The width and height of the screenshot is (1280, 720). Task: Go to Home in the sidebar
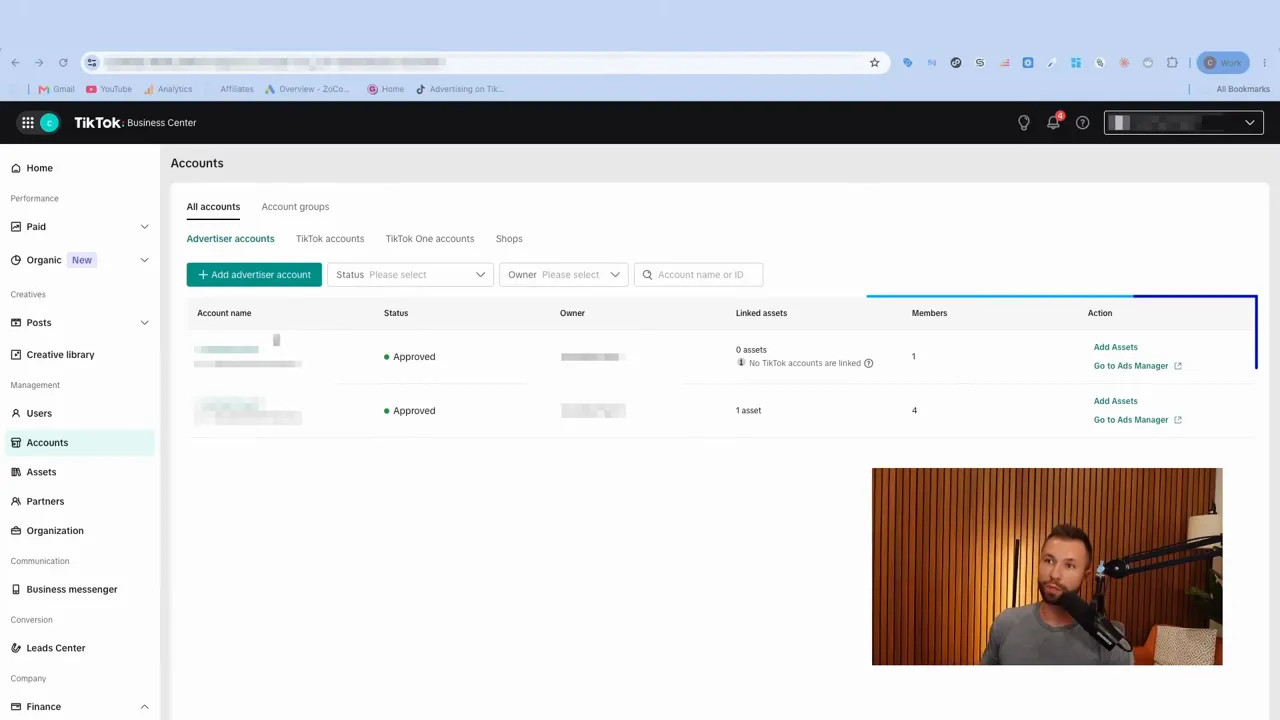pyautogui.click(x=80, y=168)
